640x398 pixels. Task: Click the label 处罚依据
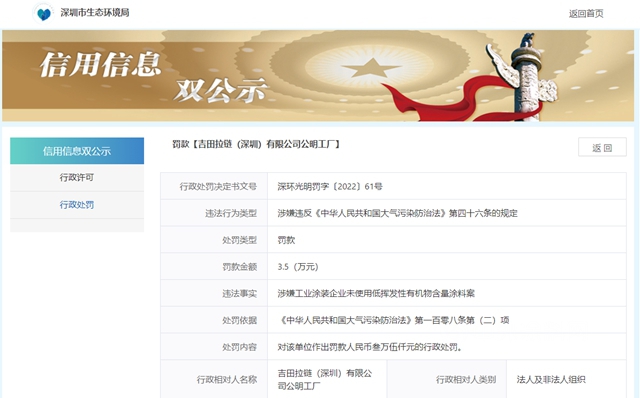240,320
